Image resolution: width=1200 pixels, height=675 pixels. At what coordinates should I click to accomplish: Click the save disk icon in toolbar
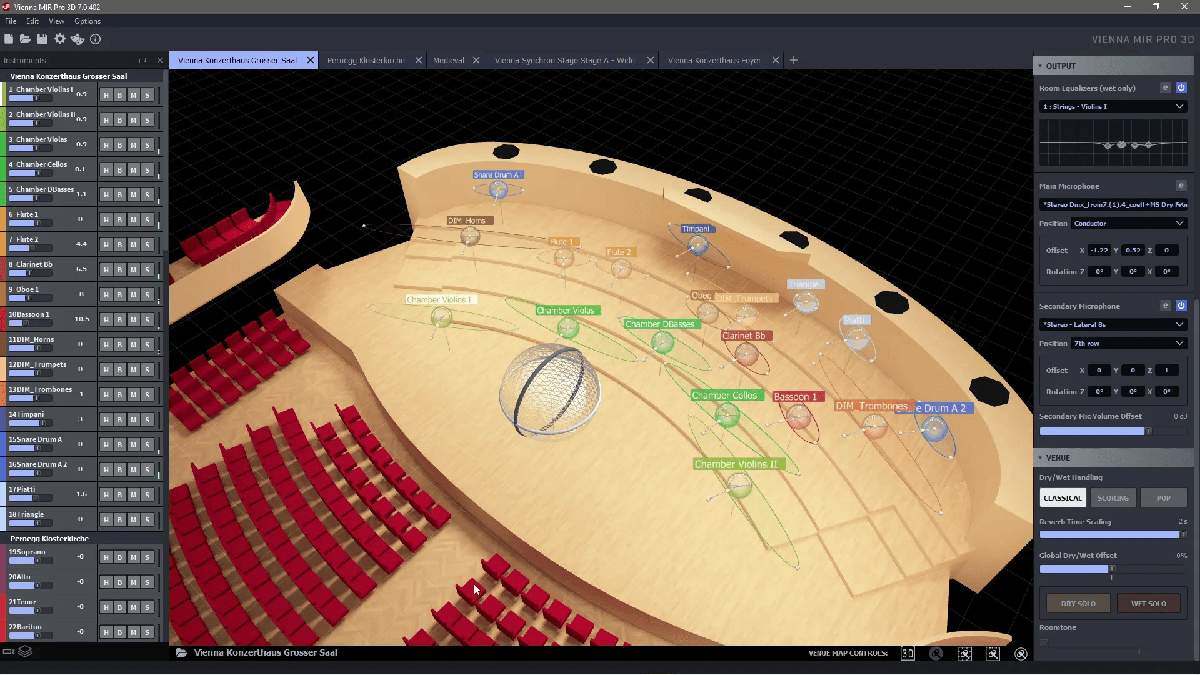pyautogui.click(x=42, y=39)
